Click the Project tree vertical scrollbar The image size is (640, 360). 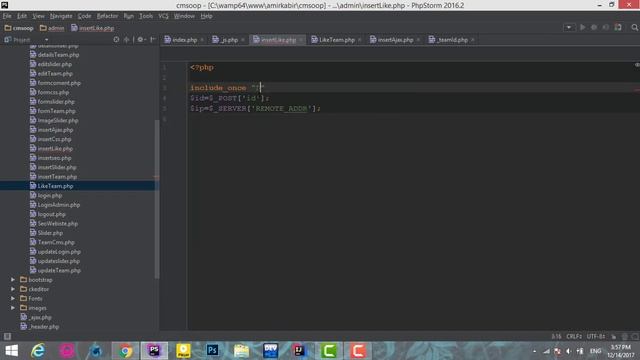tap(157, 199)
